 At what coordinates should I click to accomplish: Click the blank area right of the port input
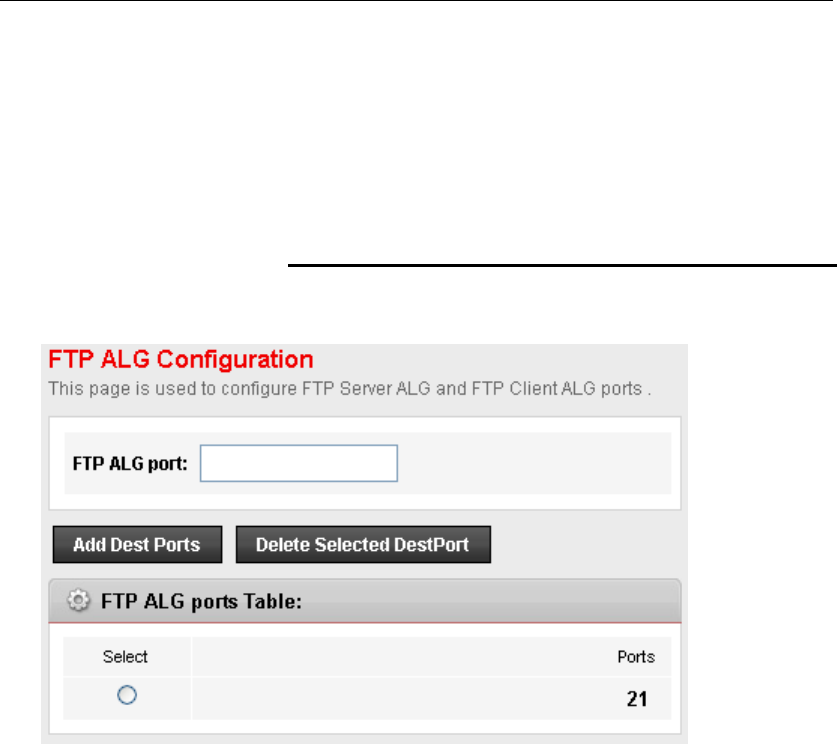[530, 464]
